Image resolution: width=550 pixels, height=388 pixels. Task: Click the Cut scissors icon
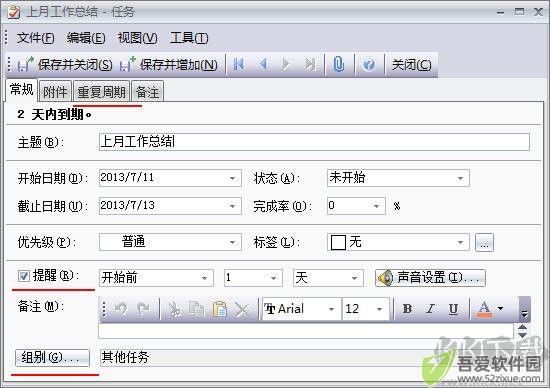[175, 309]
